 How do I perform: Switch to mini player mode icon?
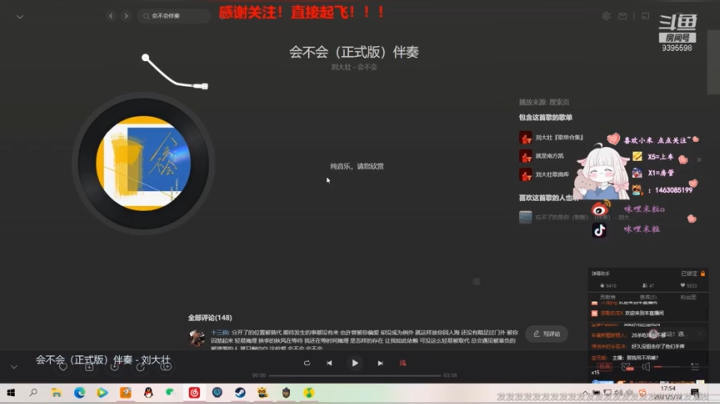point(645,16)
